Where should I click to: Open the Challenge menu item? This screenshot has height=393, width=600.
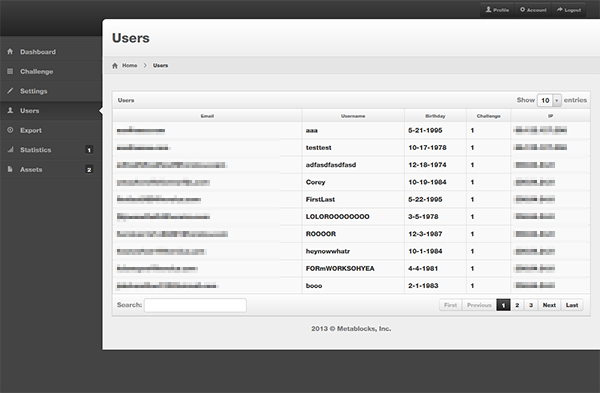(51, 72)
